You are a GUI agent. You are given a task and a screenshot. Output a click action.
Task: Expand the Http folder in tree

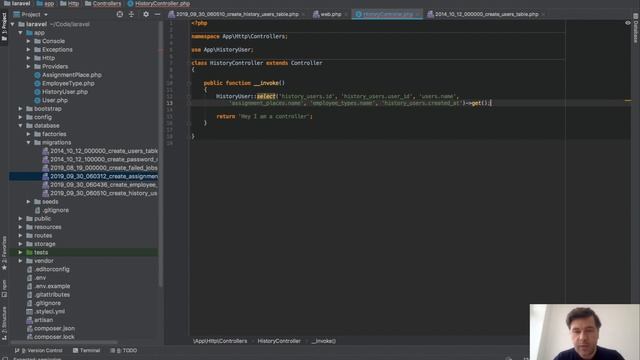click(x=29, y=58)
